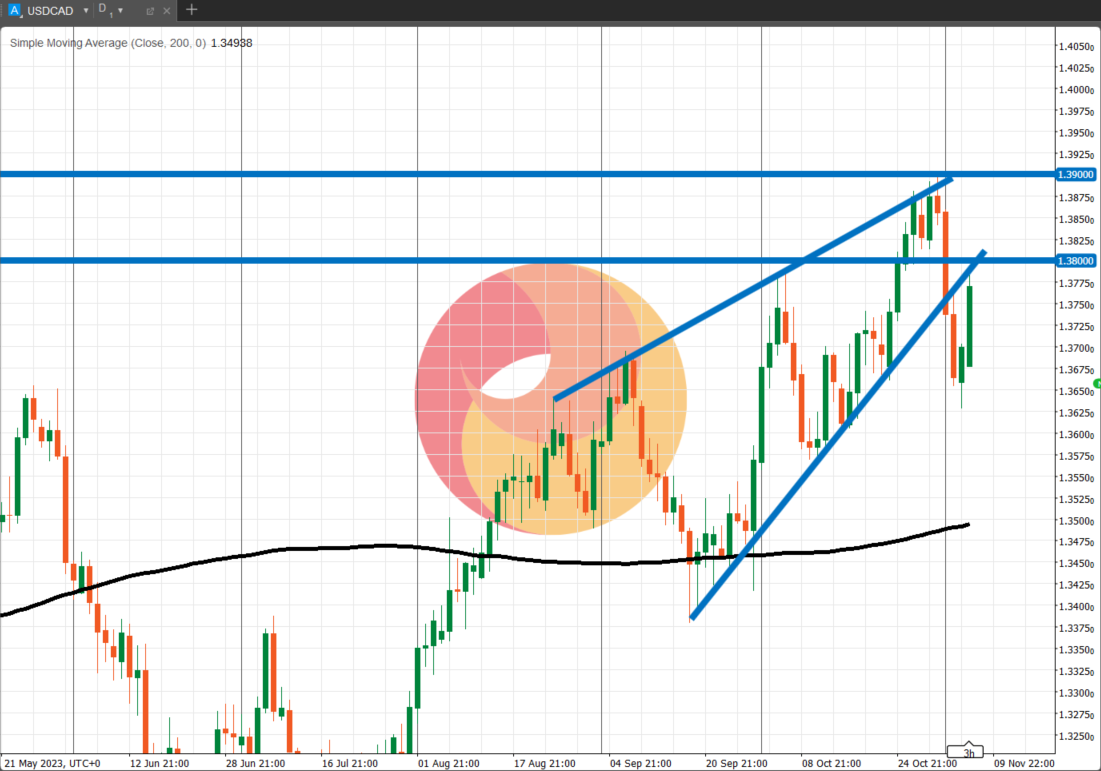Click the Simple Moving Average indicator label
This screenshot has width=1101, height=771.
pyautogui.click(x=107, y=43)
